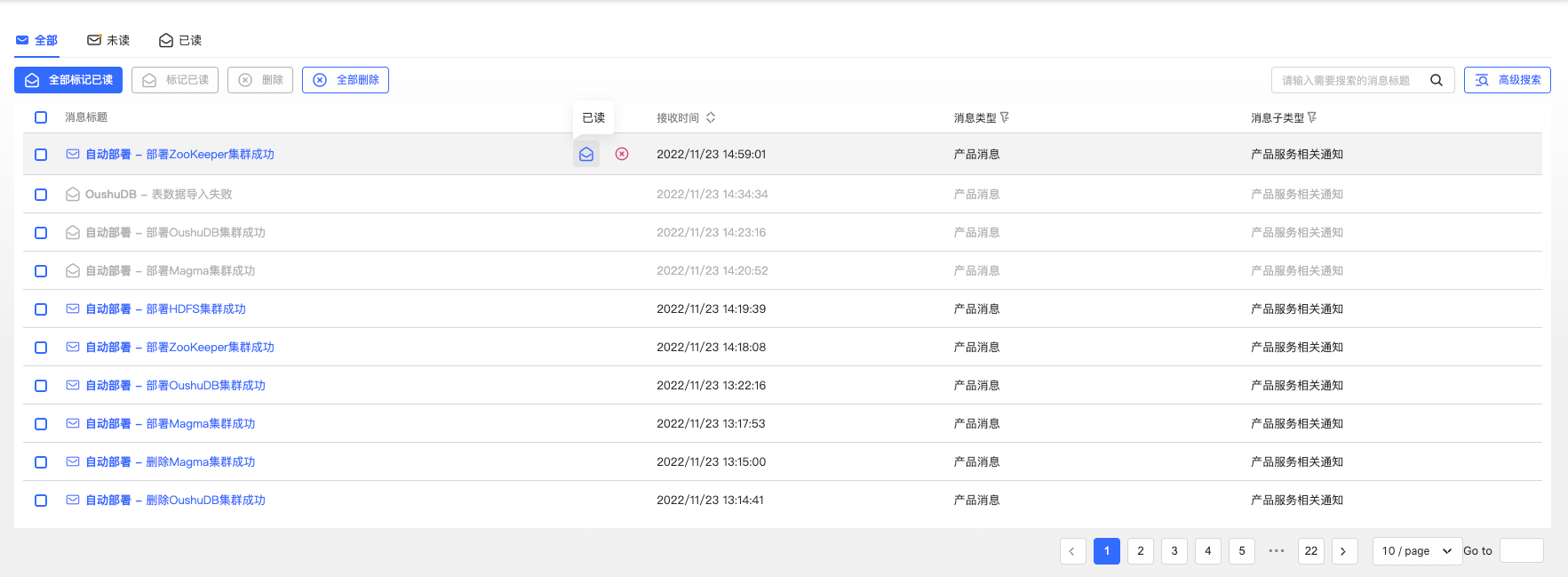Check the OushuDB 表数据导入失败 row checkbox
This screenshot has width=1568, height=577.
41,194
